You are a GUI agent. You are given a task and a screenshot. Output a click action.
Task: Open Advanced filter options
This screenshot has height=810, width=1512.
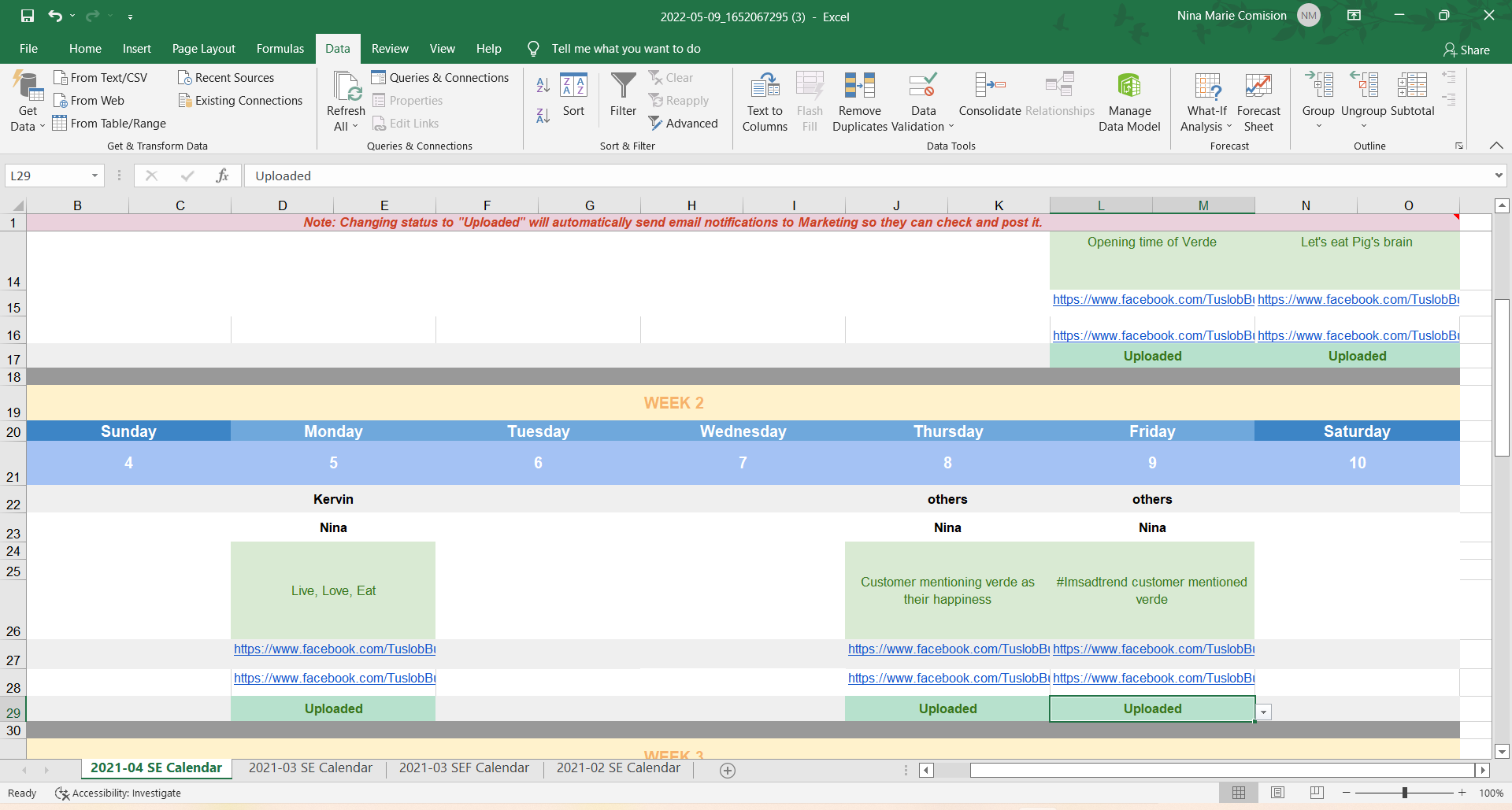tap(683, 123)
